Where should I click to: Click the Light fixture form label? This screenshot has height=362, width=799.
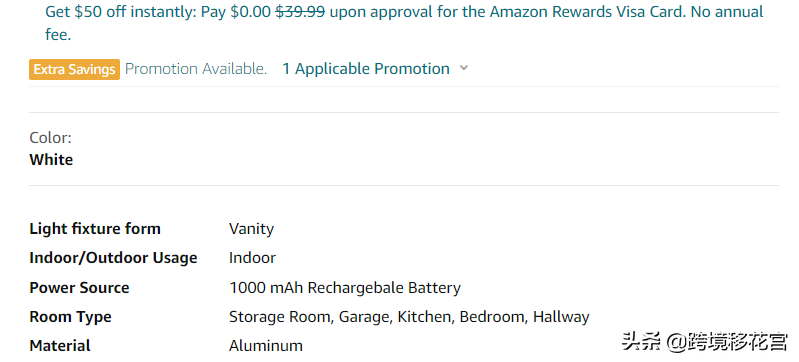[95, 228]
